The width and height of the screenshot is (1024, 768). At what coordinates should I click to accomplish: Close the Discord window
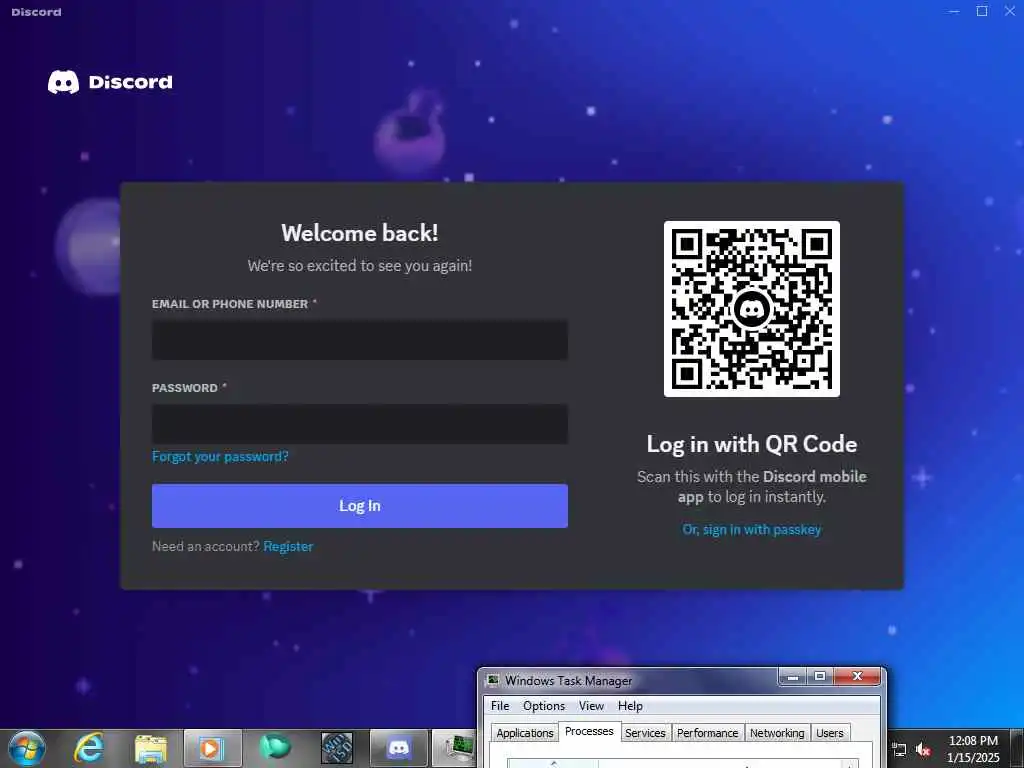pyautogui.click(x=1010, y=11)
